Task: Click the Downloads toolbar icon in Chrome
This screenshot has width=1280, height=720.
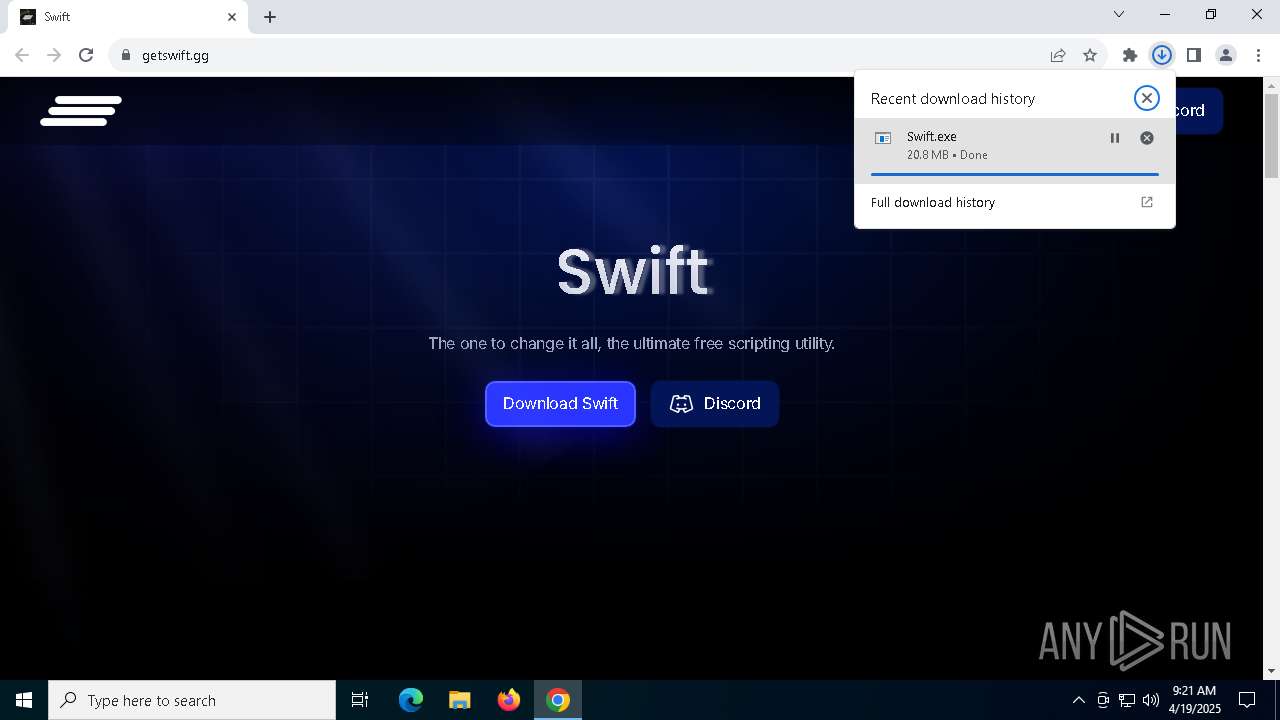Action: [1161, 55]
